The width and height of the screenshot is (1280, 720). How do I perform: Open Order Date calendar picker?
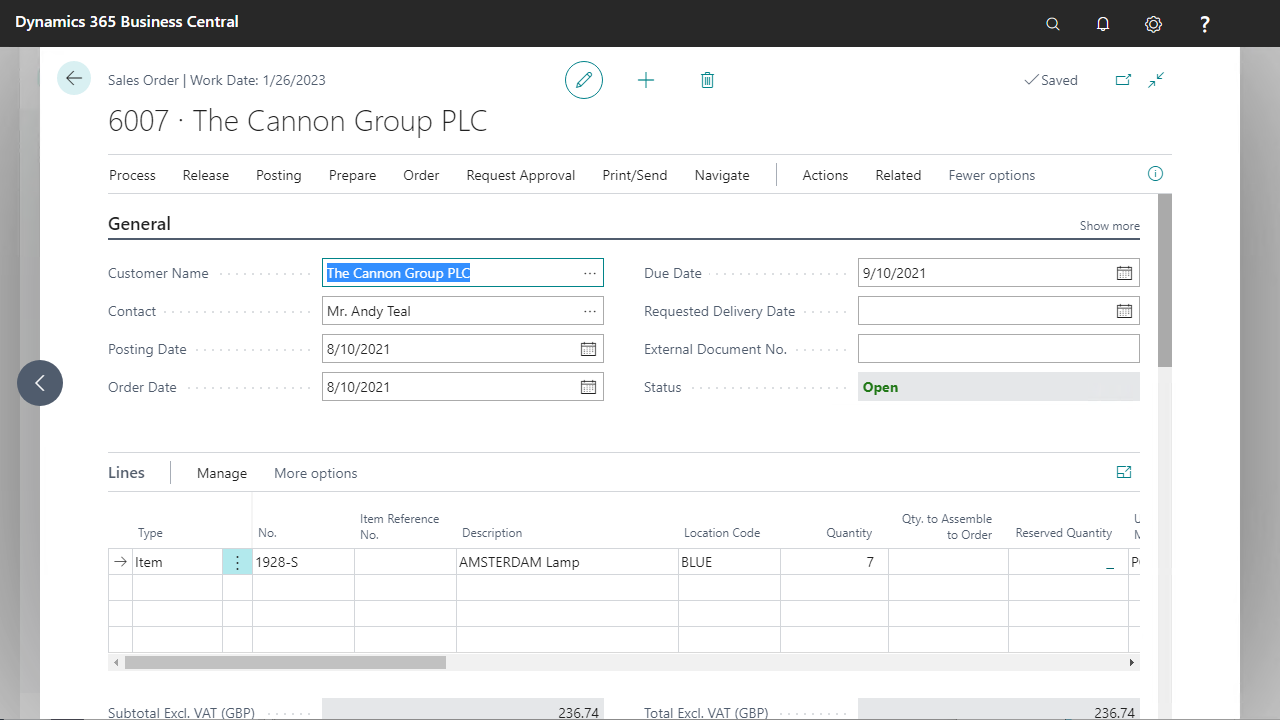coord(588,387)
